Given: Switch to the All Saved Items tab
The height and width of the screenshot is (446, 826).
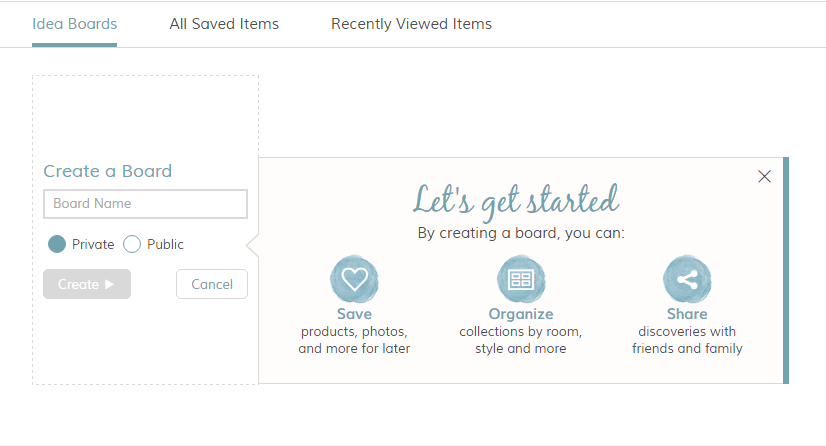Looking at the screenshot, I should coord(224,24).
